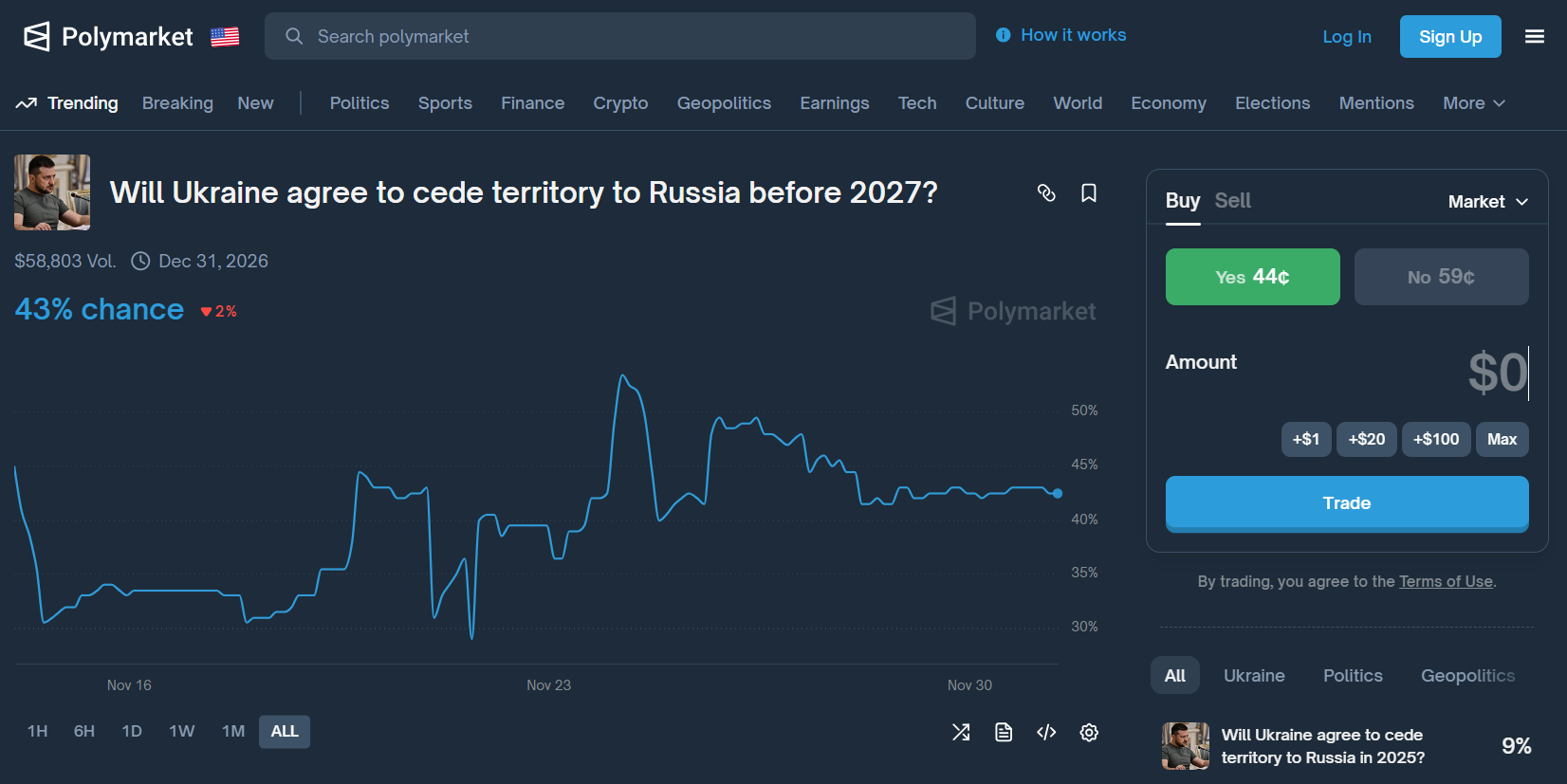
Task: Open the Geopolitics category
Action: click(x=724, y=103)
